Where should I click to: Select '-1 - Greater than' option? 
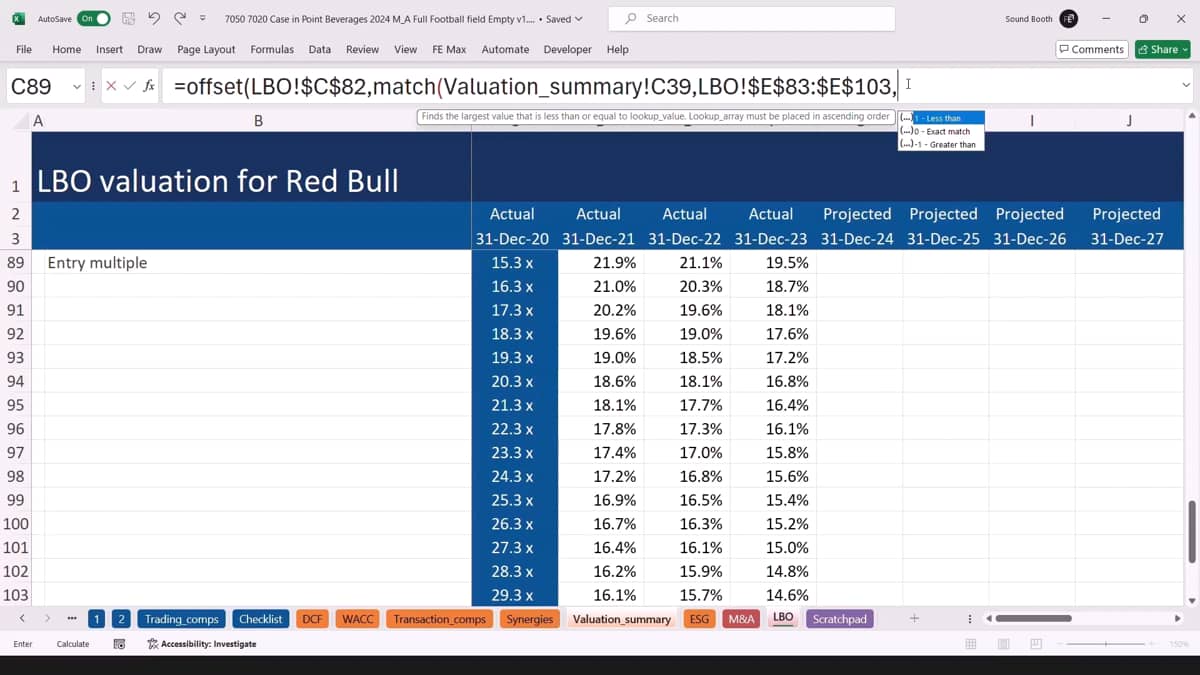tap(941, 144)
